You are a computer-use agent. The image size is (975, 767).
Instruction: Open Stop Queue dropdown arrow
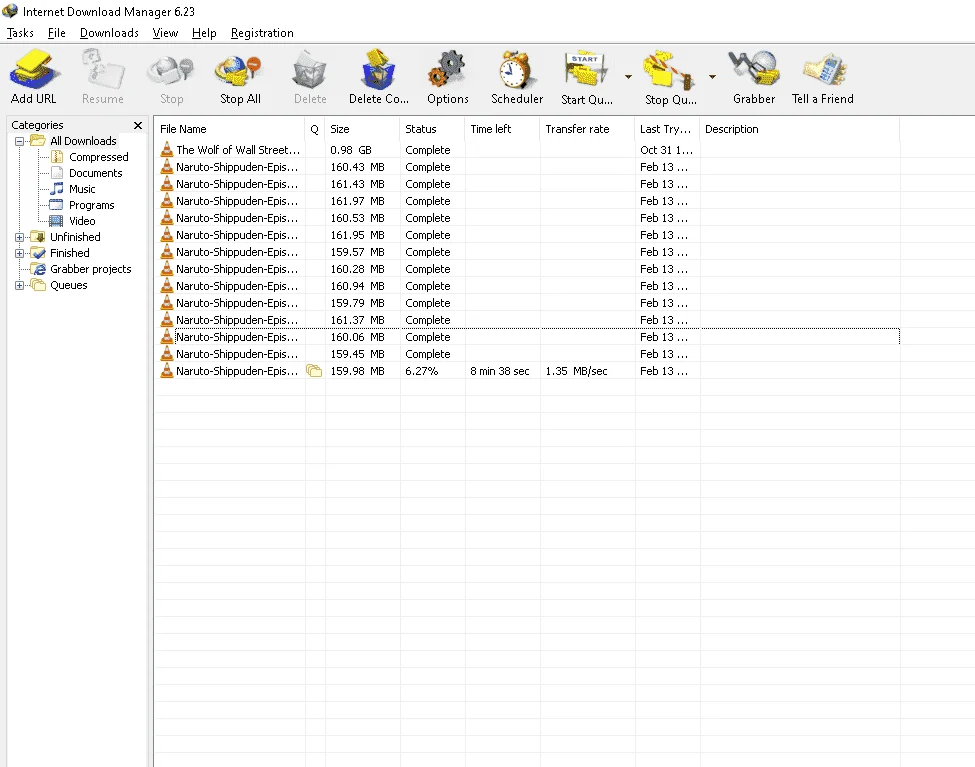point(712,77)
